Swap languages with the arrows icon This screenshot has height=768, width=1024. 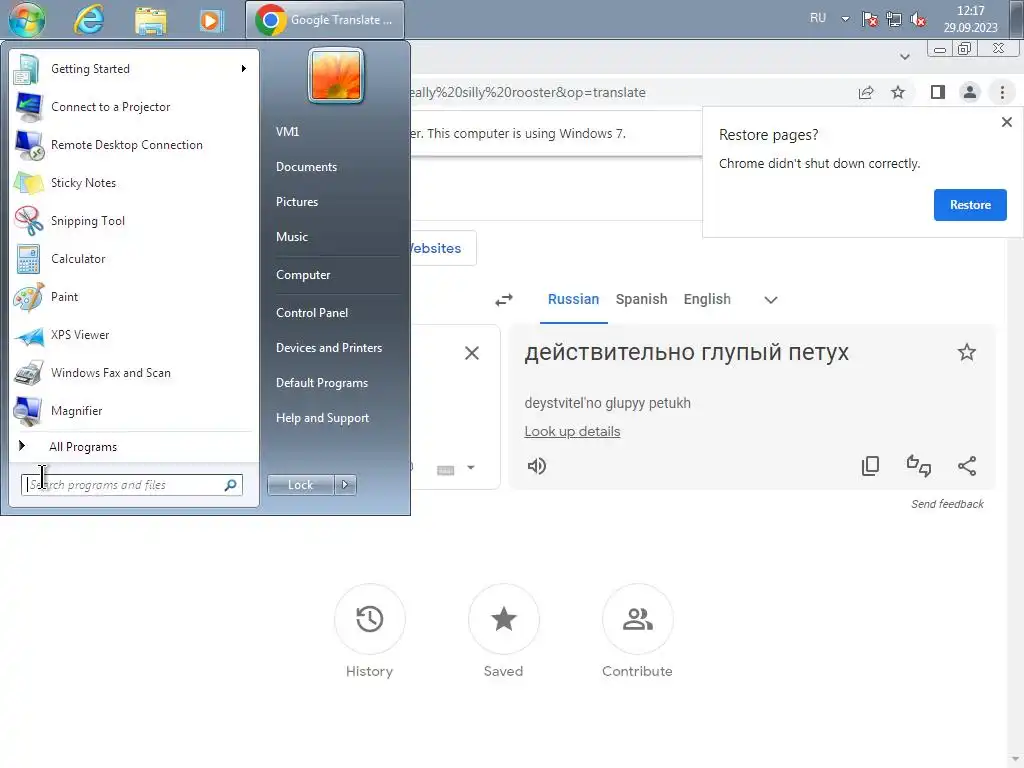tap(504, 300)
